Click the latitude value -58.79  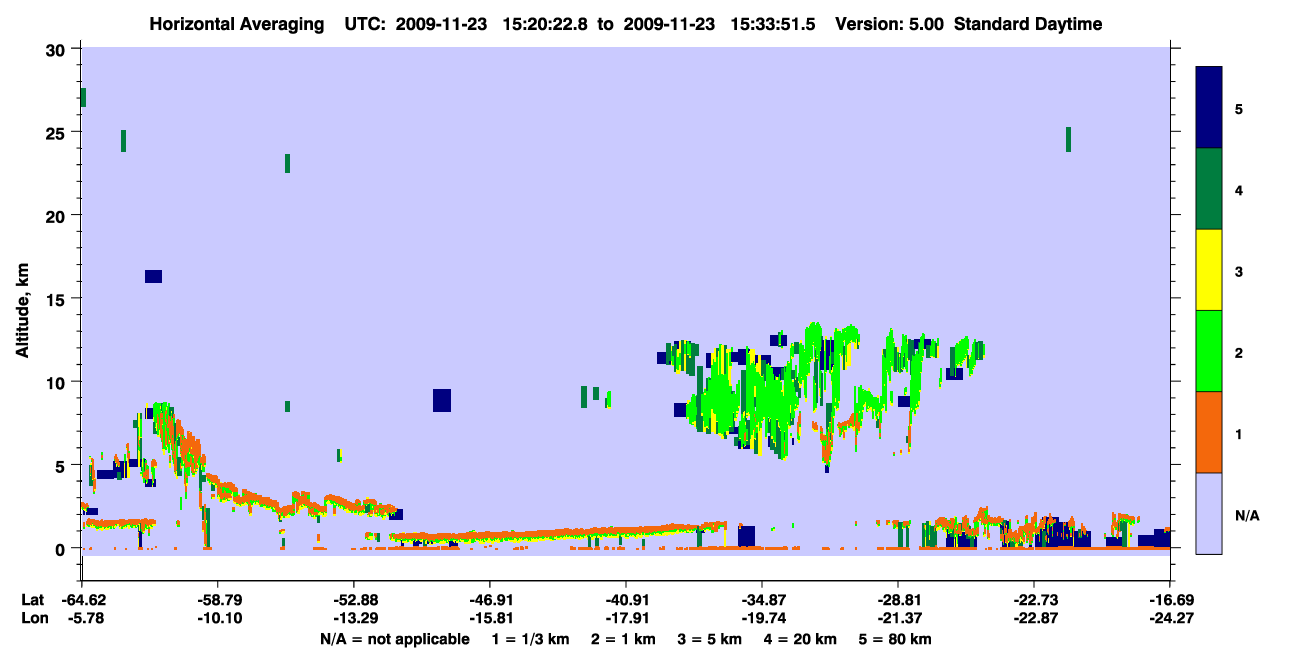tap(218, 600)
